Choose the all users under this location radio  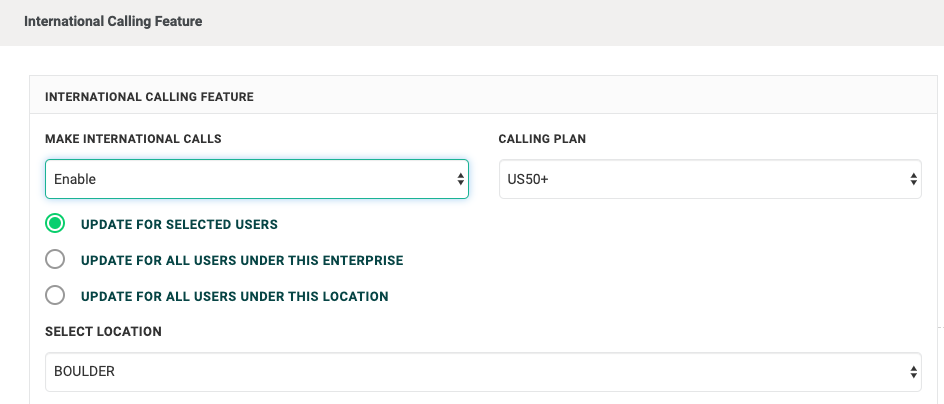[55, 296]
